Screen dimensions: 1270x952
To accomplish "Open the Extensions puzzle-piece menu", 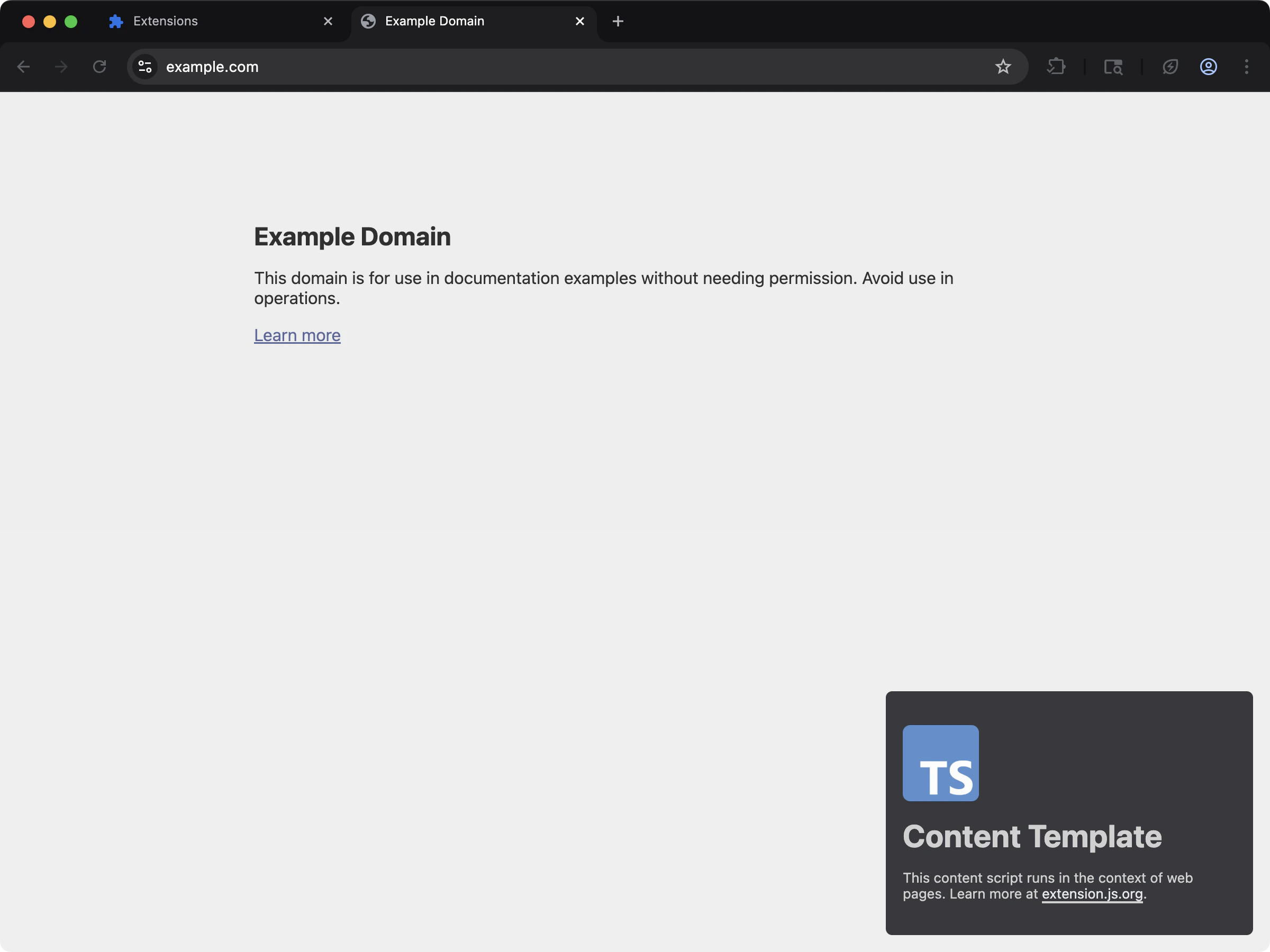I will pos(1056,67).
